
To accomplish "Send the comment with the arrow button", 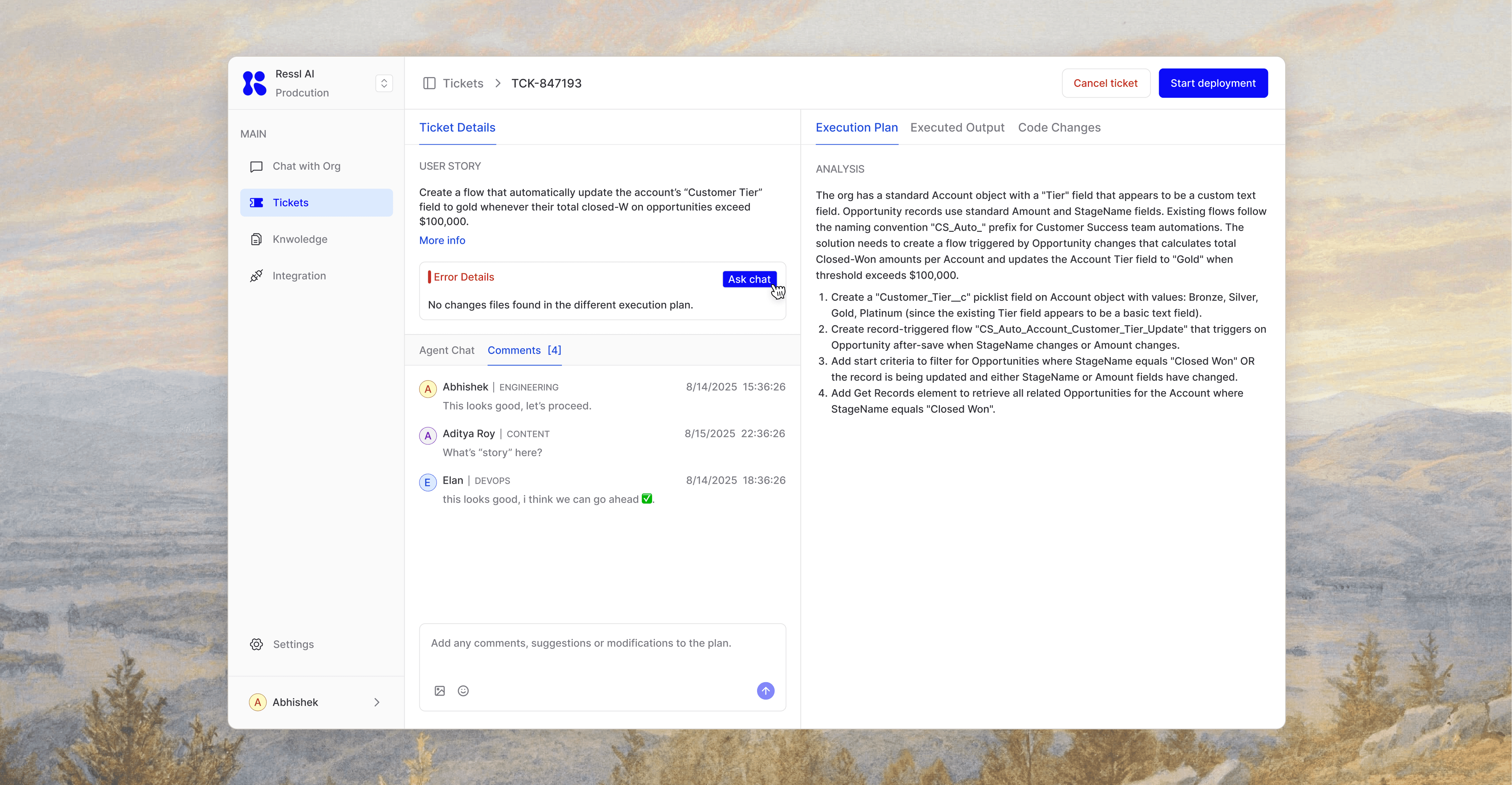I will 765,691.
